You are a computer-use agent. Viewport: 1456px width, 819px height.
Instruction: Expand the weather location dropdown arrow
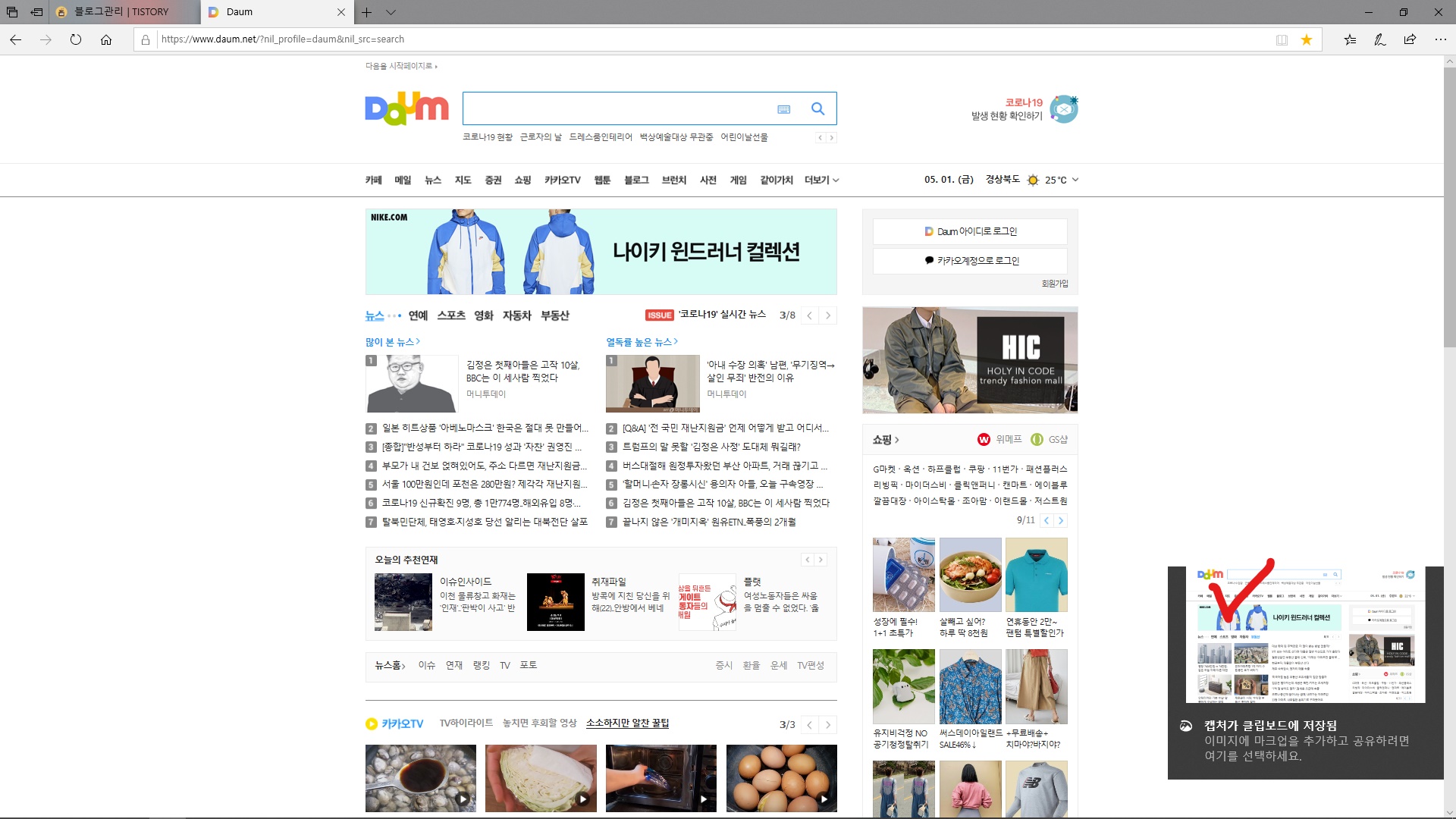(x=1075, y=180)
